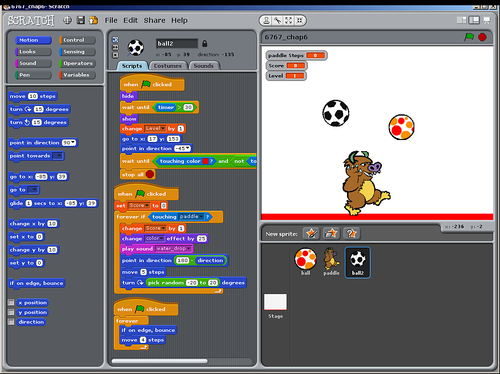This screenshot has height=374, width=500.
Task: Click the share project icon
Action: pyautogui.click(x=94, y=20)
